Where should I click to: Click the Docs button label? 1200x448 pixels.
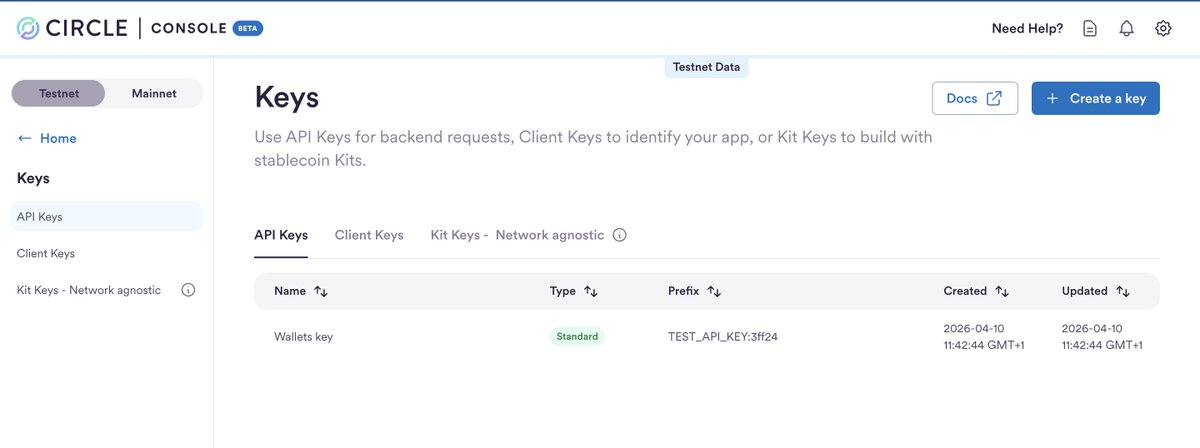coord(962,98)
